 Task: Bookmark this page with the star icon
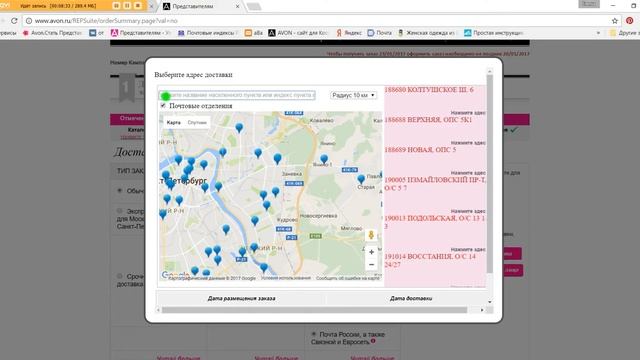(615, 20)
